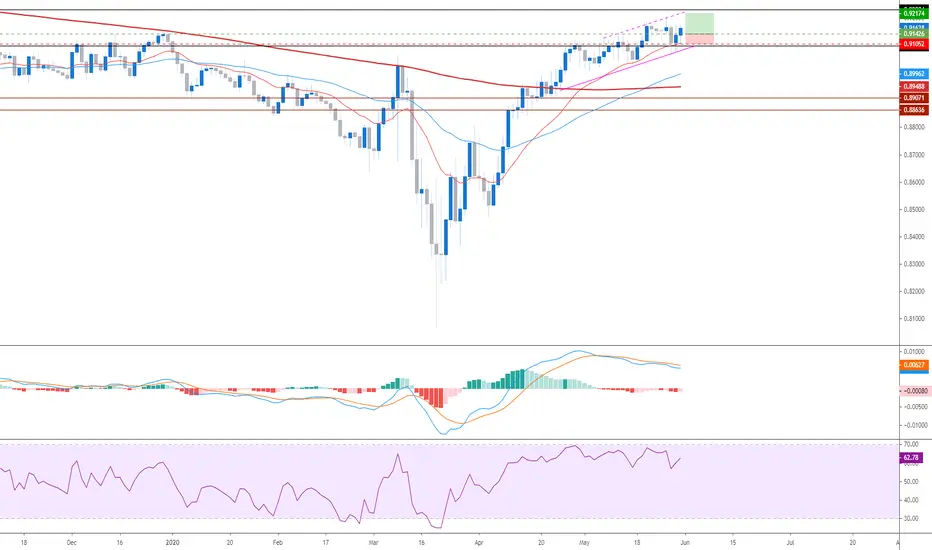
Task: Click the purple 62.78 RSI value label
Action: point(911,458)
